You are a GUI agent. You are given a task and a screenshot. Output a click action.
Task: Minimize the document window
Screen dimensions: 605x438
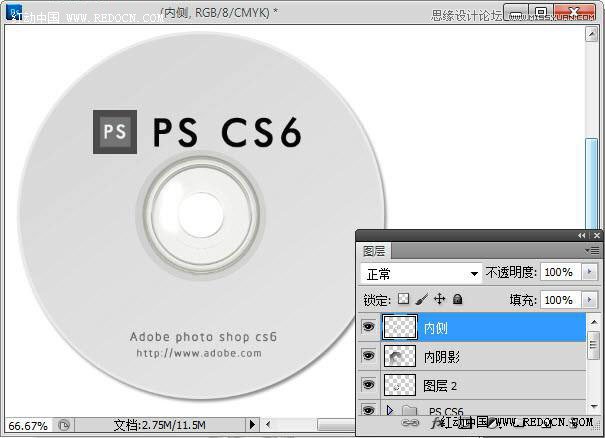pos(516,12)
